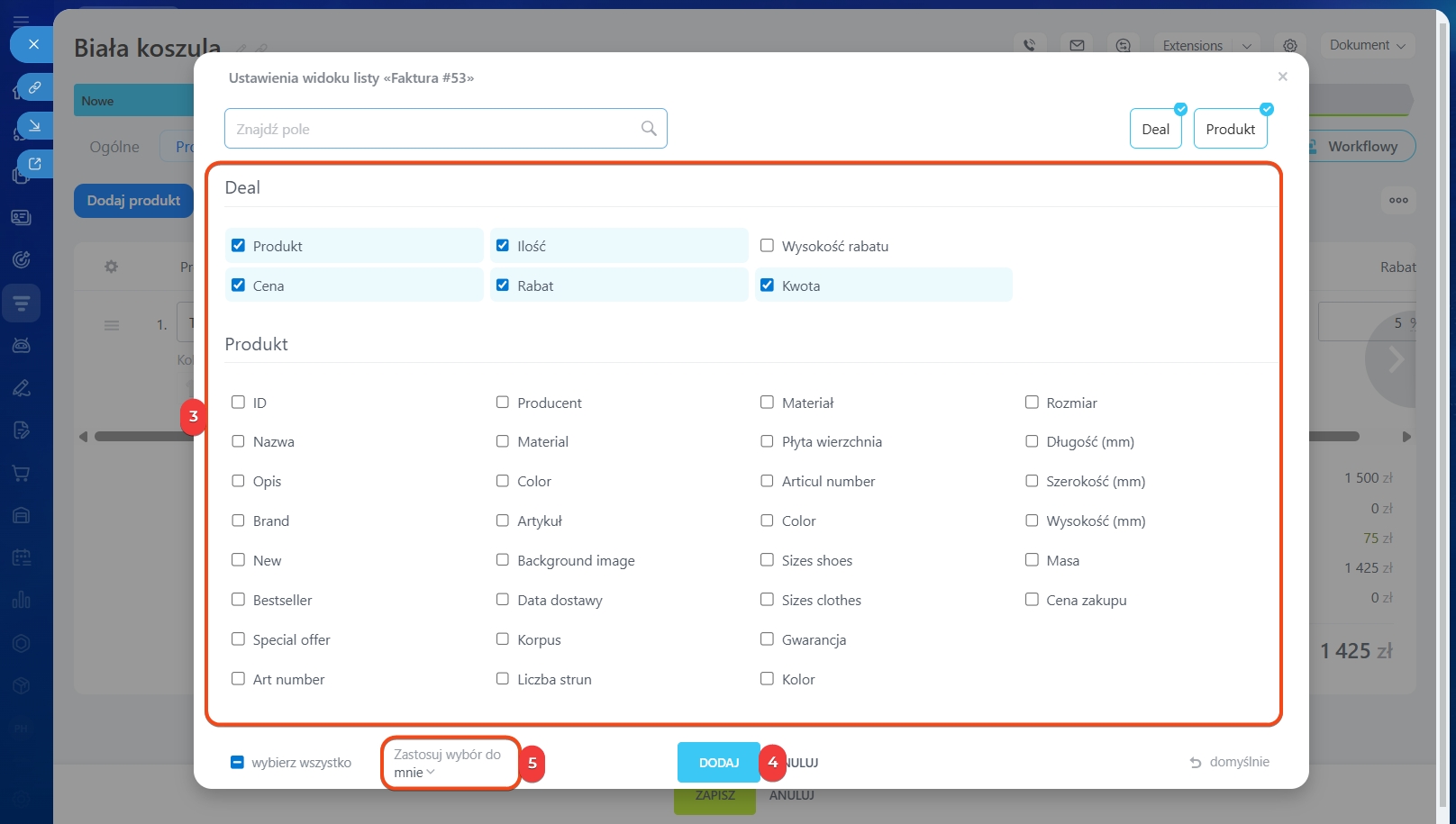
Task: Click the phone call icon in header
Action: 1029,45
